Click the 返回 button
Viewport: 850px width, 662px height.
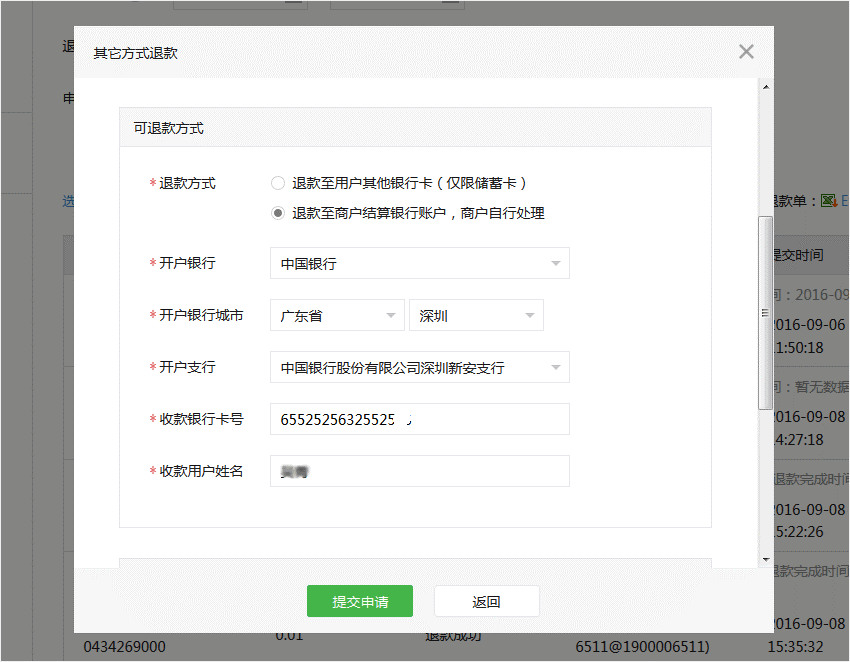pos(486,601)
